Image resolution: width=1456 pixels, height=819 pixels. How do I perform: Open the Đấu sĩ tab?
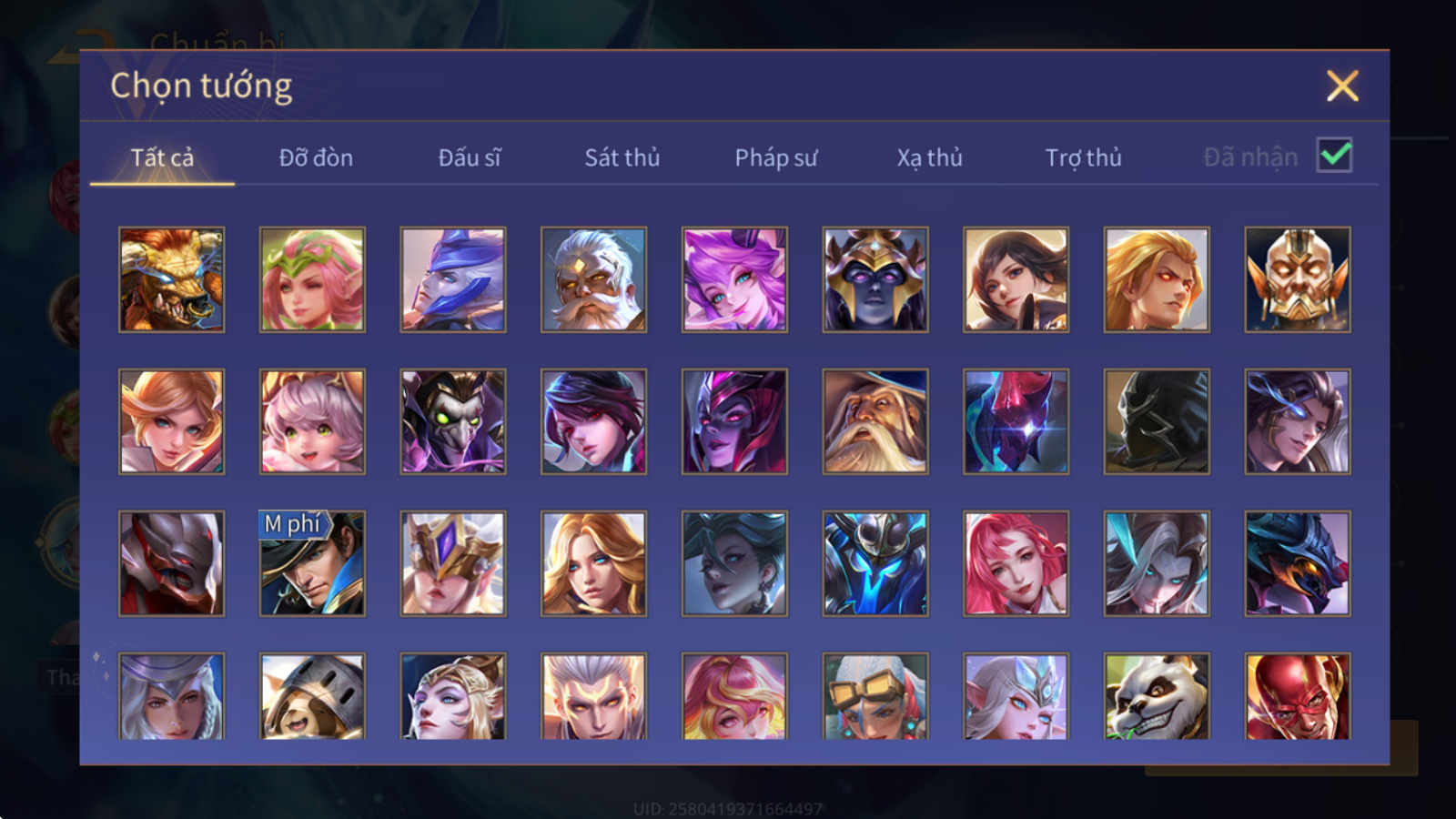tap(470, 157)
